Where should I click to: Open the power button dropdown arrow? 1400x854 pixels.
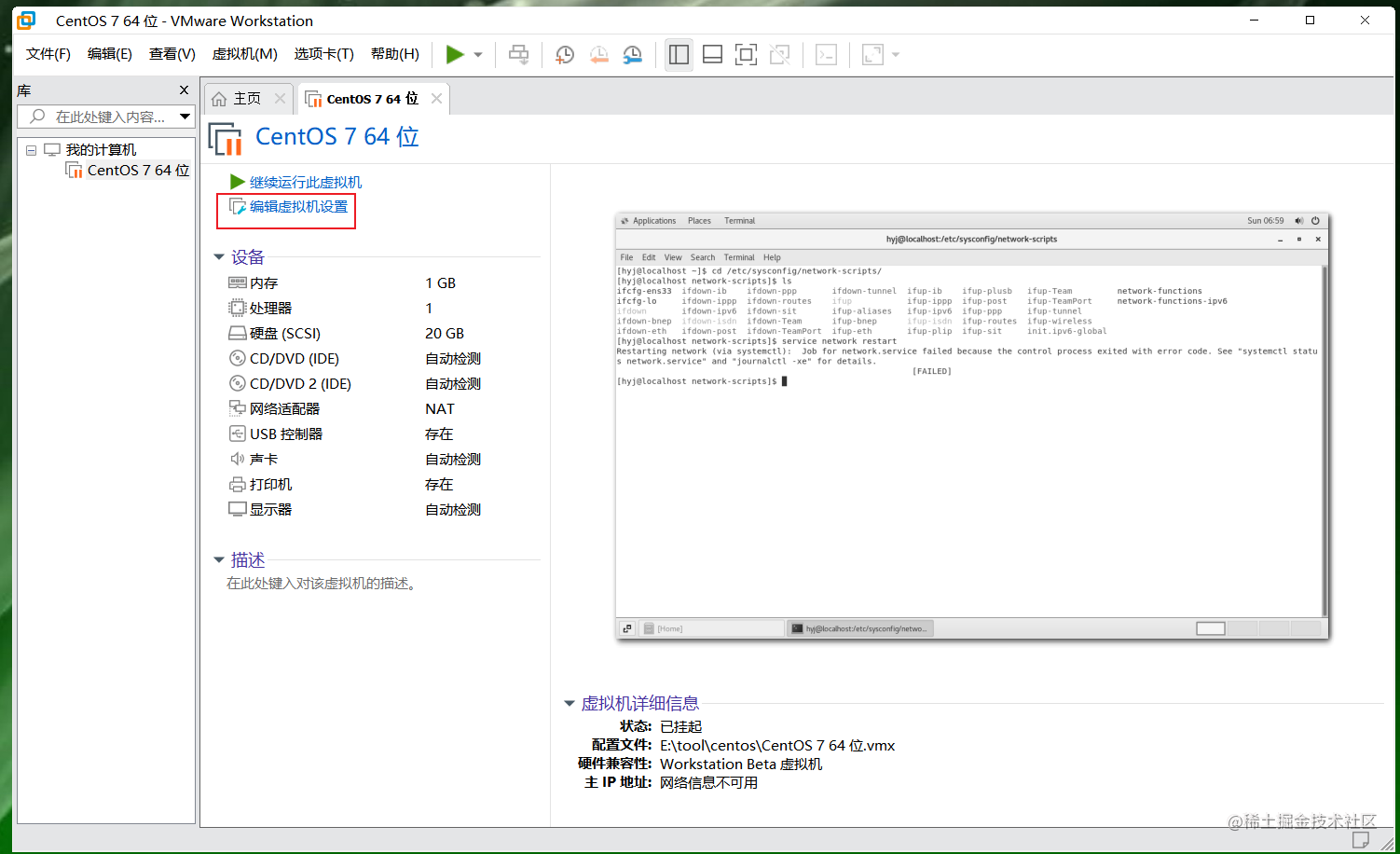tap(478, 55)
